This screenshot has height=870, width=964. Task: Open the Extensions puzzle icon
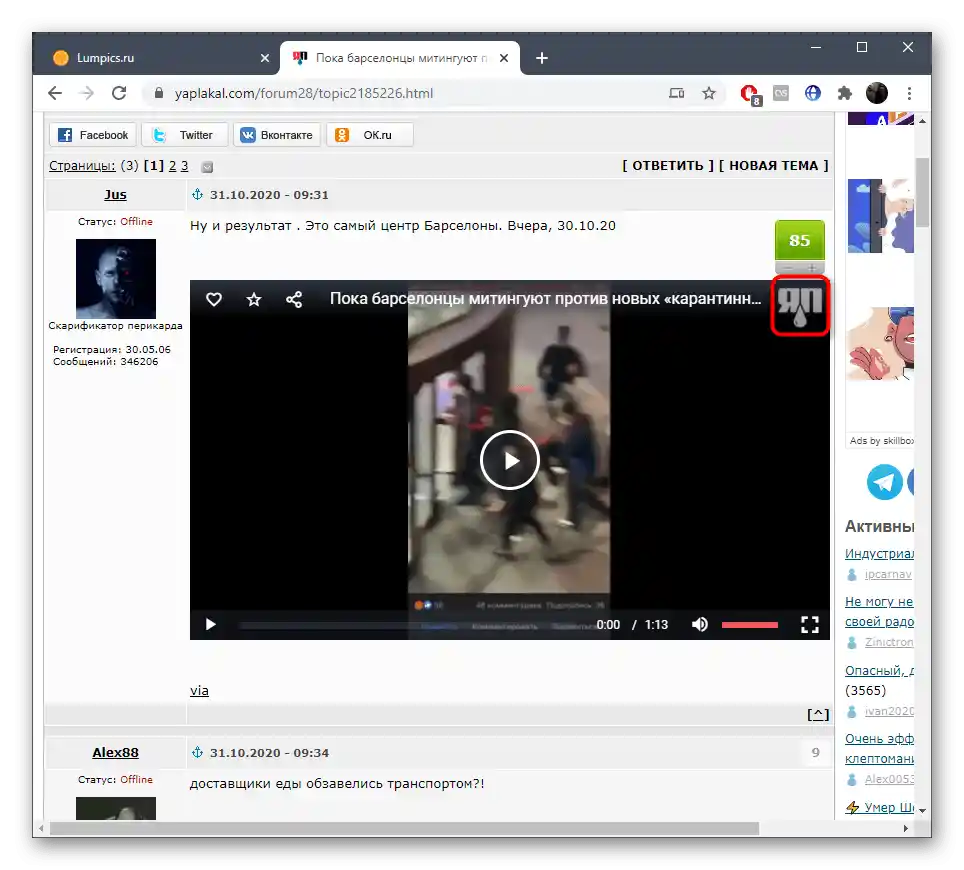point(845,93)
